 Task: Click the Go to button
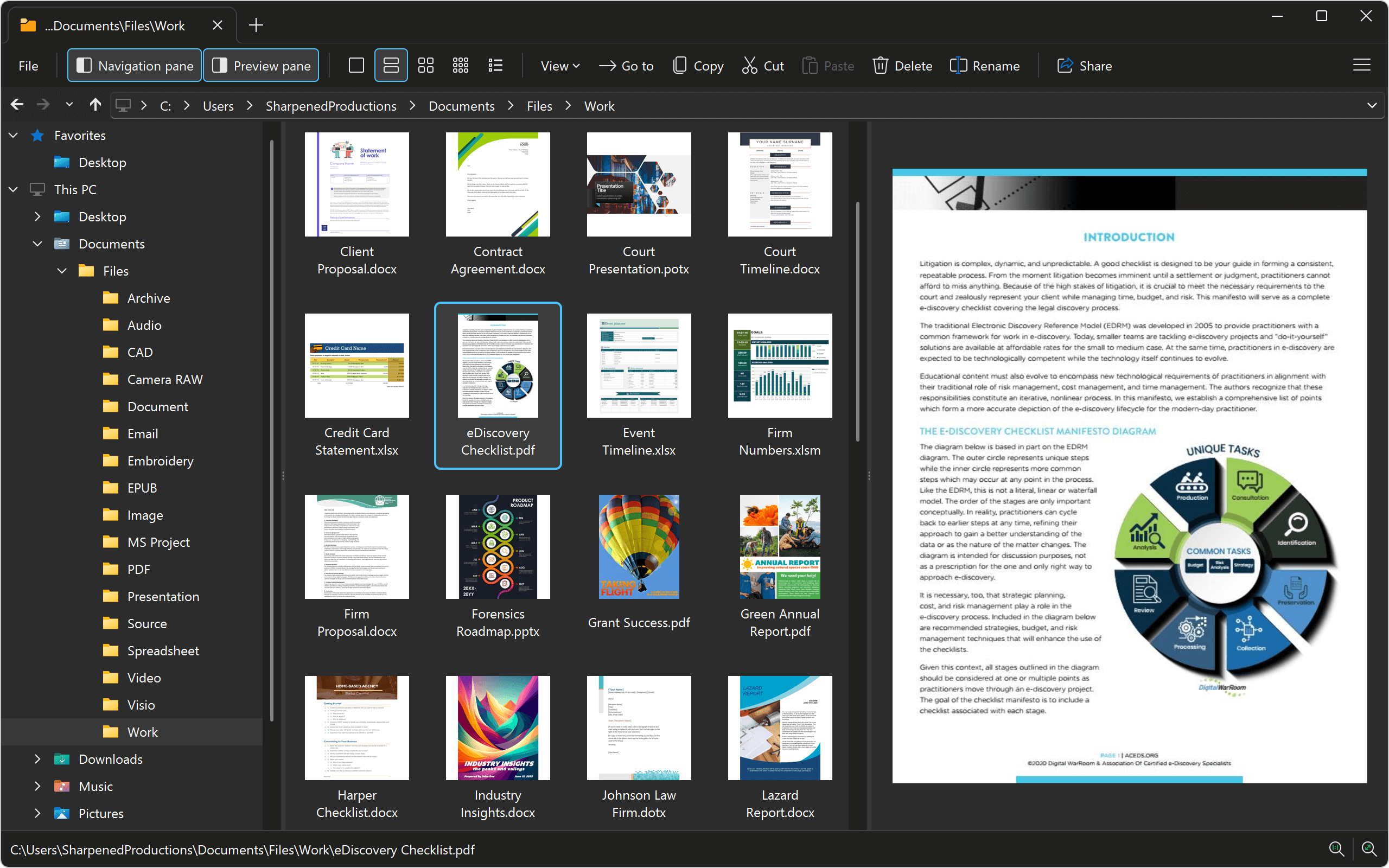tap(626, 66)
